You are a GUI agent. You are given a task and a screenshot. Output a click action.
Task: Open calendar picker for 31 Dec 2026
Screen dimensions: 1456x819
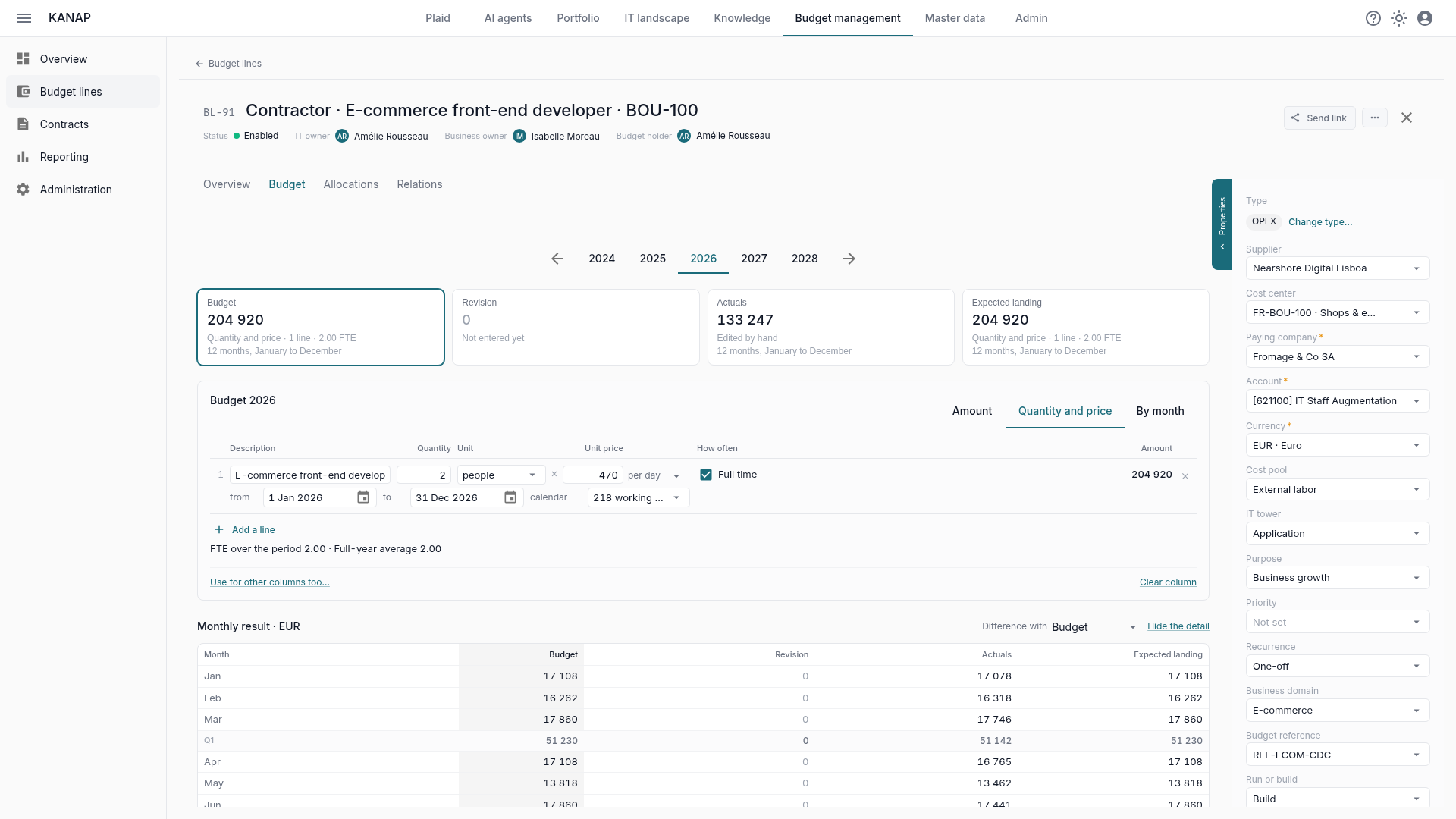[510, 497]
